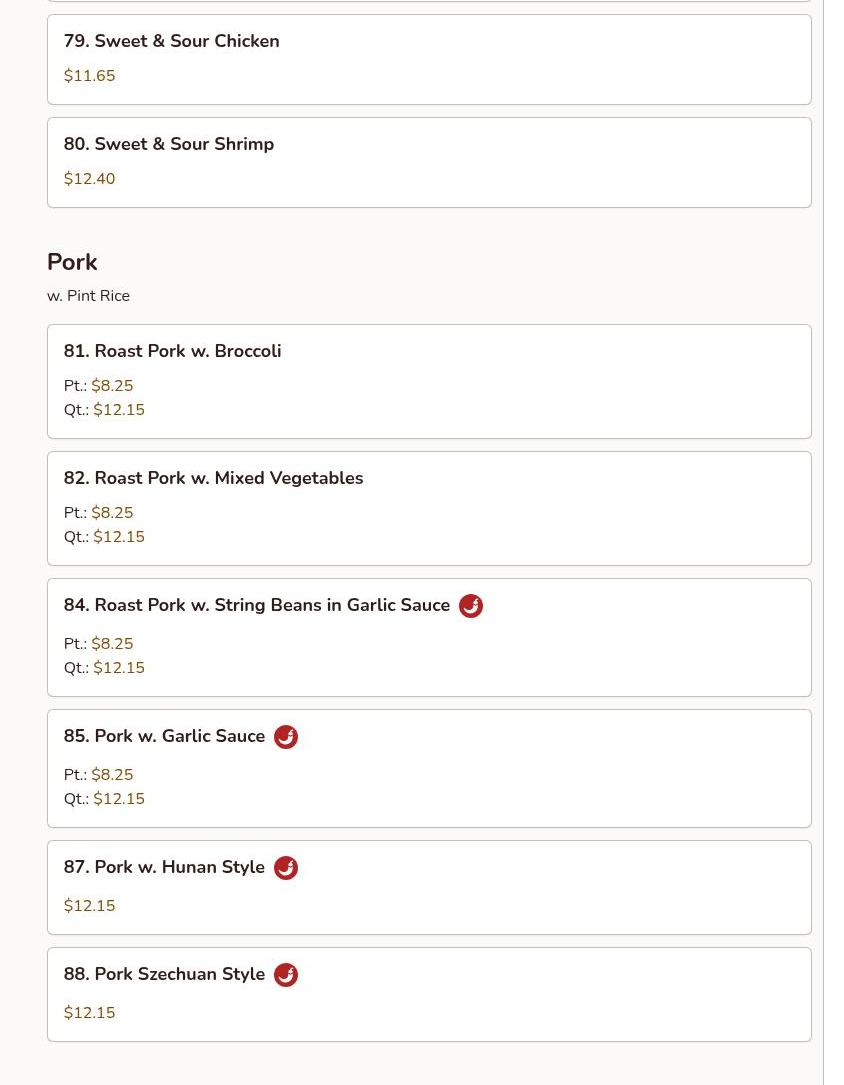Choose 82. Roast Pork w. Mixed Vegetables
This screenshot has width=844, height=1085.
(x=213, y=478)
